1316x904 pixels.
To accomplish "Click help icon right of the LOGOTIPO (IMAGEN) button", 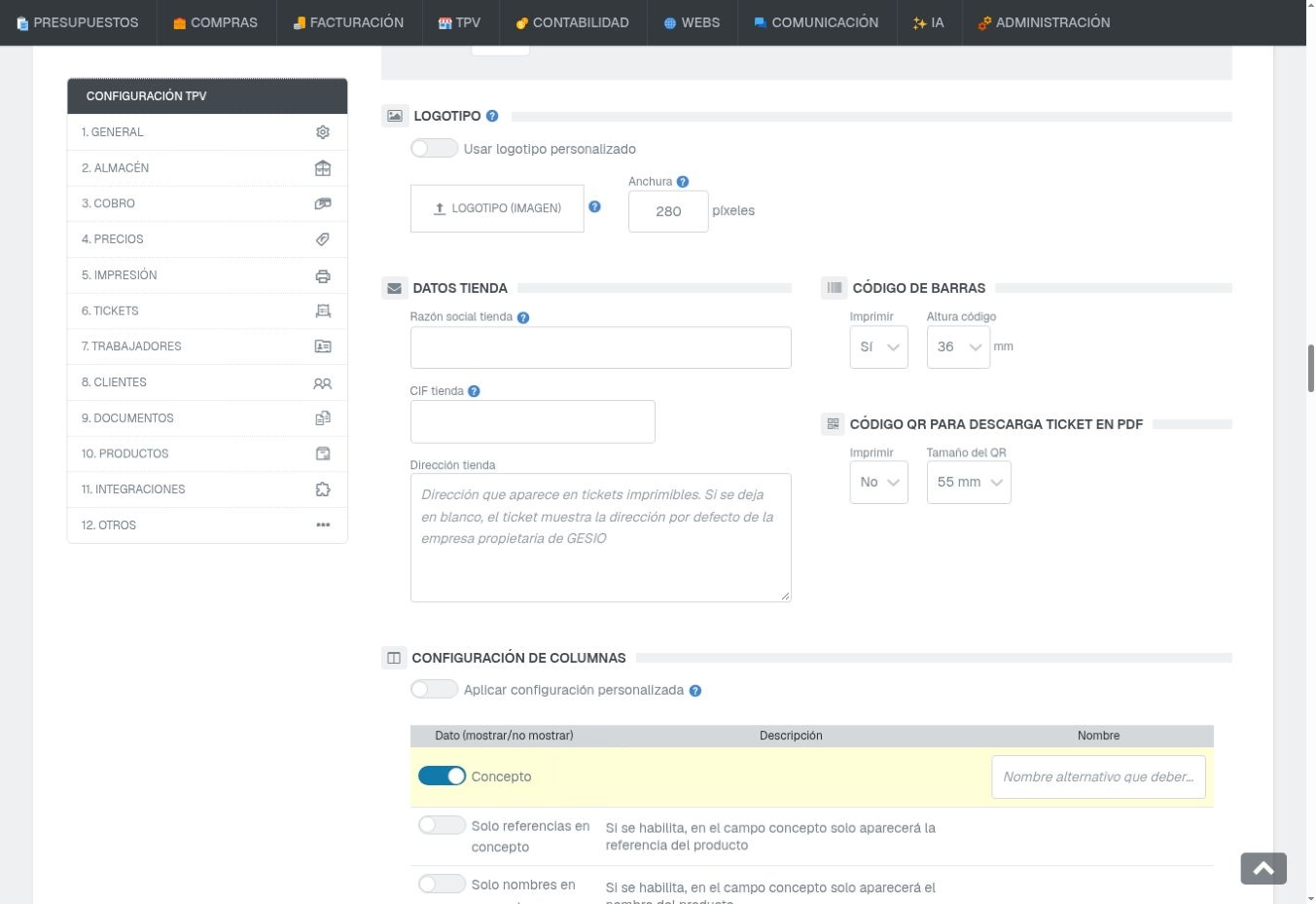I will pos(595,206).
